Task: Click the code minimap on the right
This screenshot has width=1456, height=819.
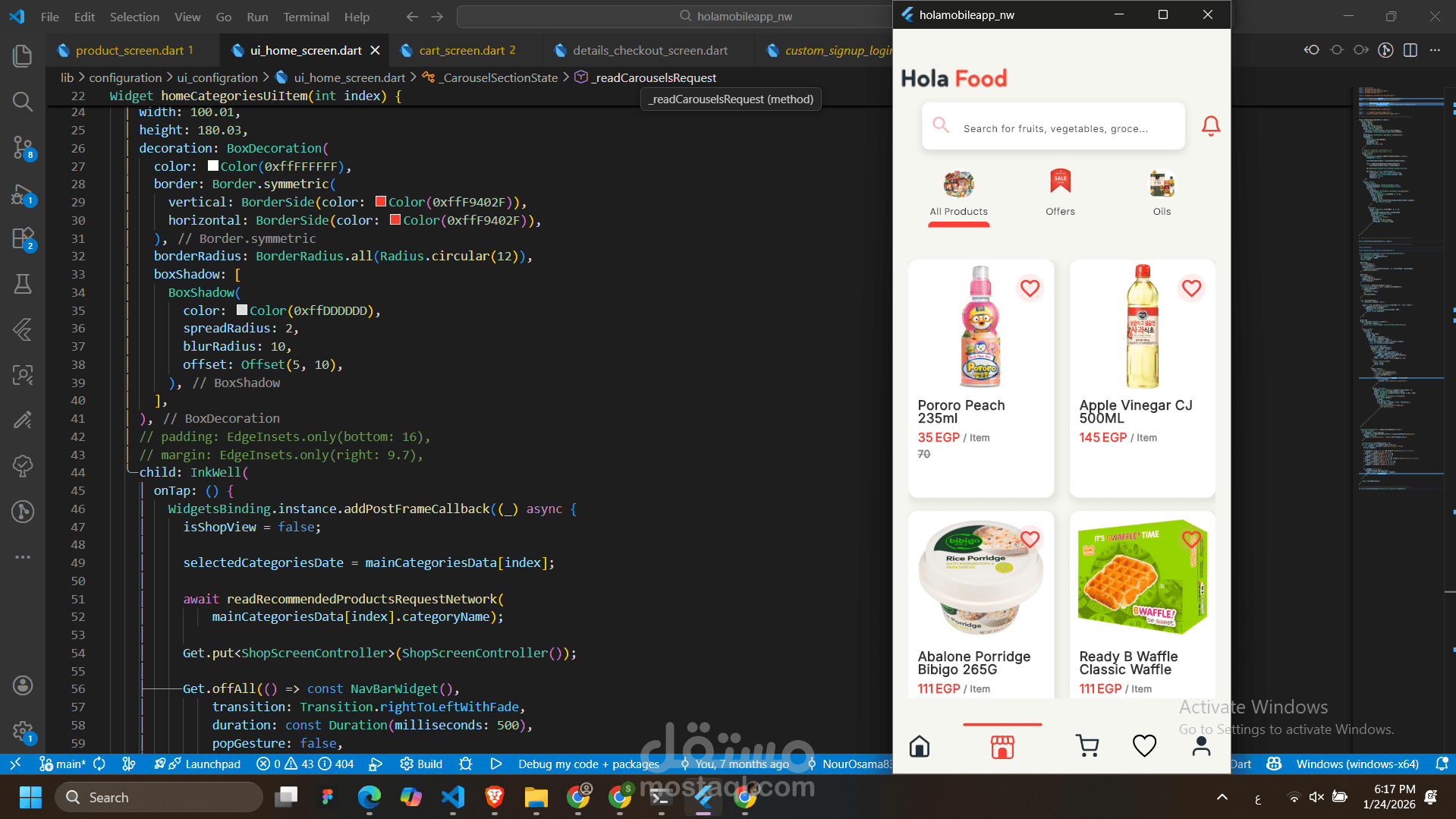Action: tap(1400, 288)
